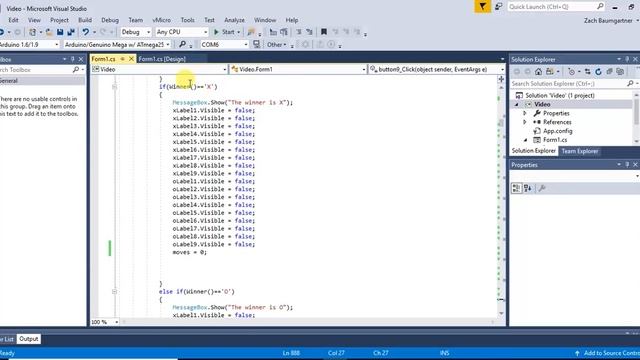Click the Show All Files icon in Solution Explorer

point(620,72)
